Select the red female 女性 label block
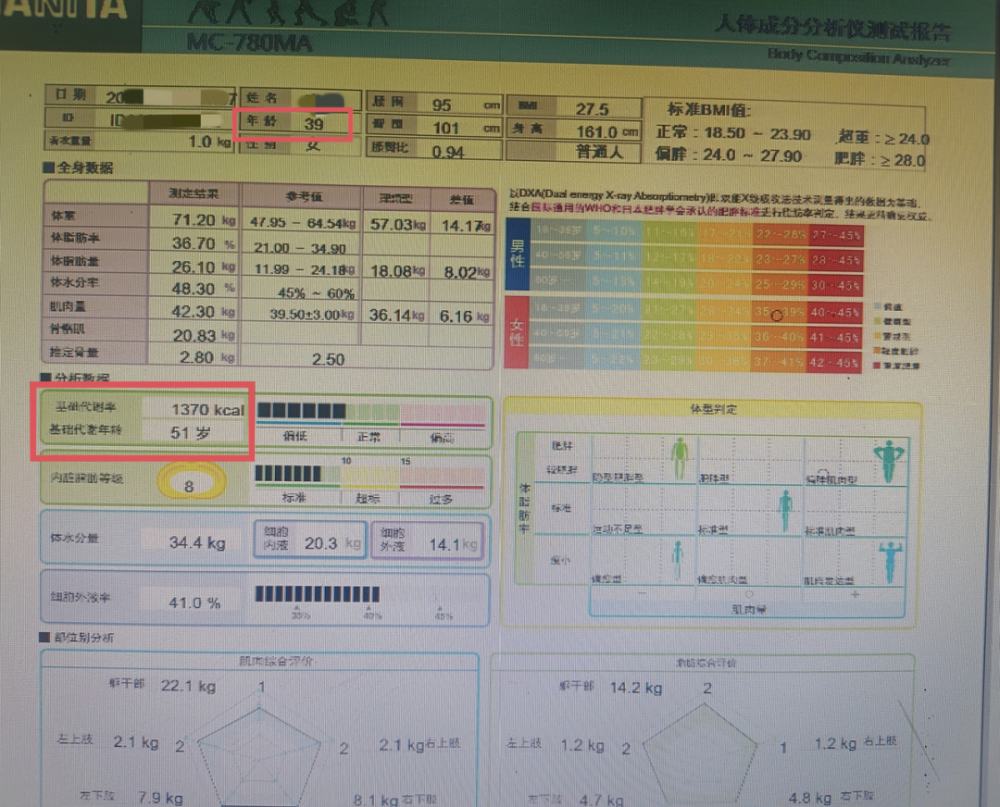1000x807 pixels. [x=517, y=332]
